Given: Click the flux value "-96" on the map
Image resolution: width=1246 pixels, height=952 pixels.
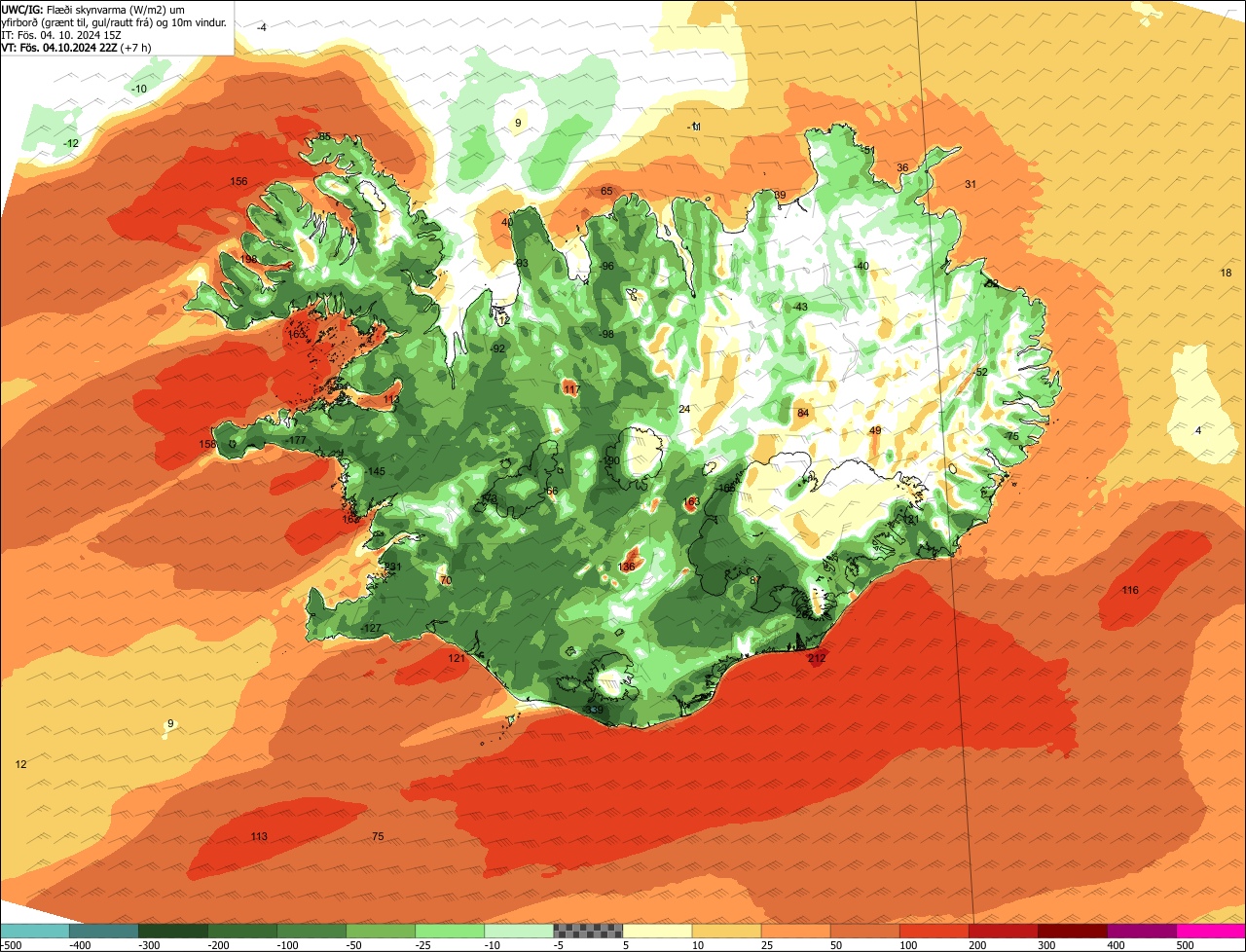Looking at the screenshot, I should [x=606, y=267].
